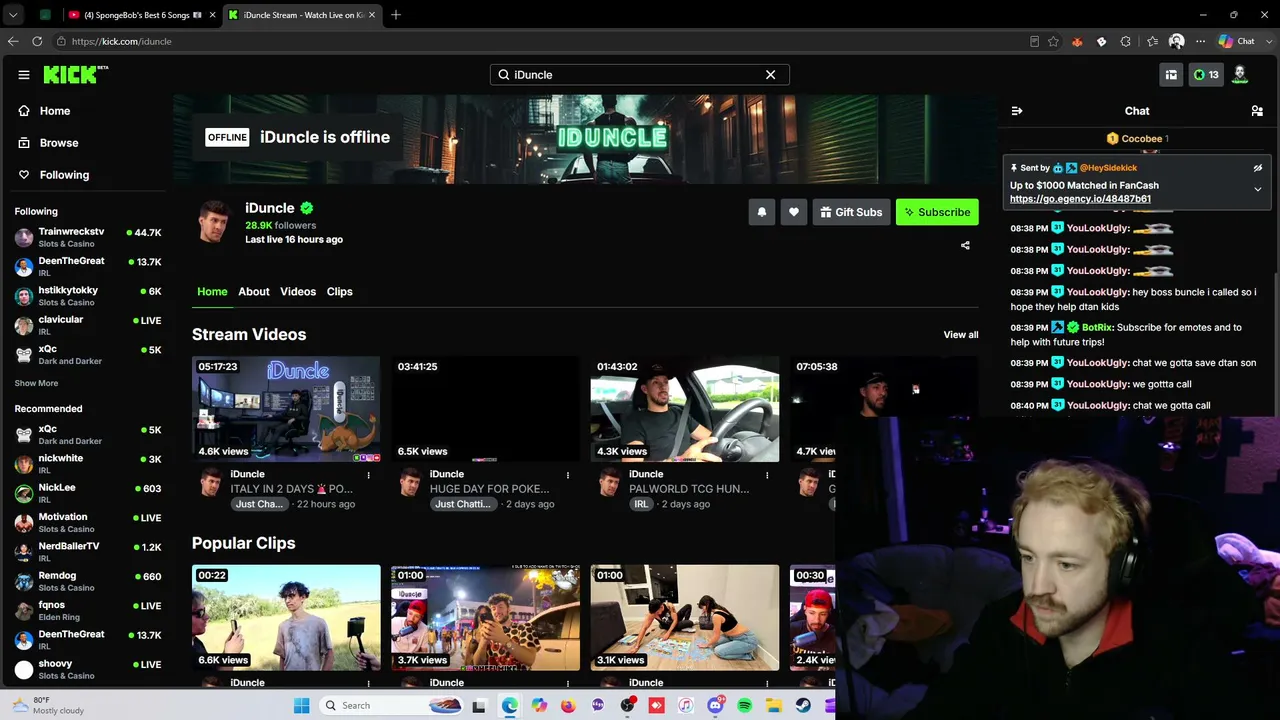Open the Clips channel tab
Viewport: 1280px width, 720px height.
[340, 292]
